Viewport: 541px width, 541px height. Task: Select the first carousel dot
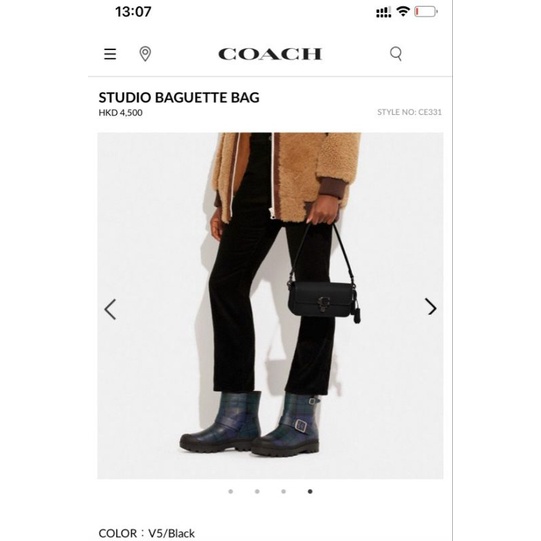(x=230, y=491)
